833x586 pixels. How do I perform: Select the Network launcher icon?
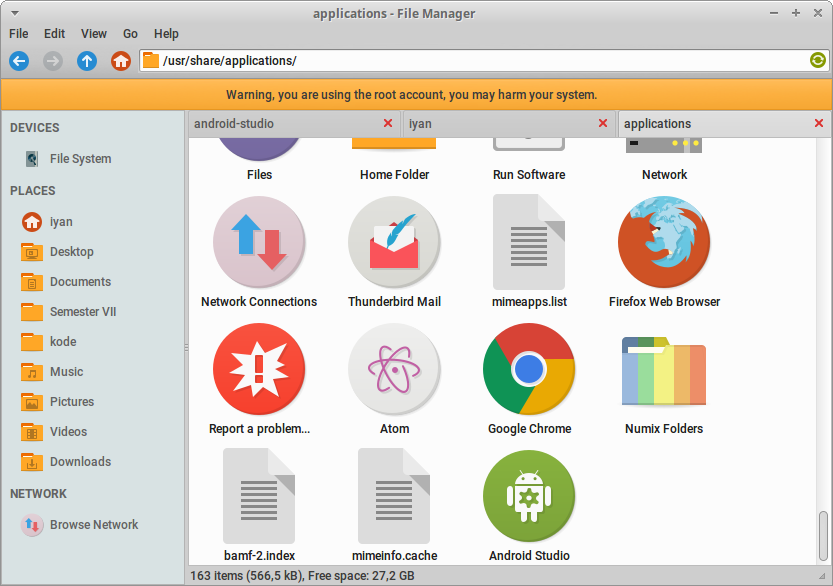pos(664,146)
